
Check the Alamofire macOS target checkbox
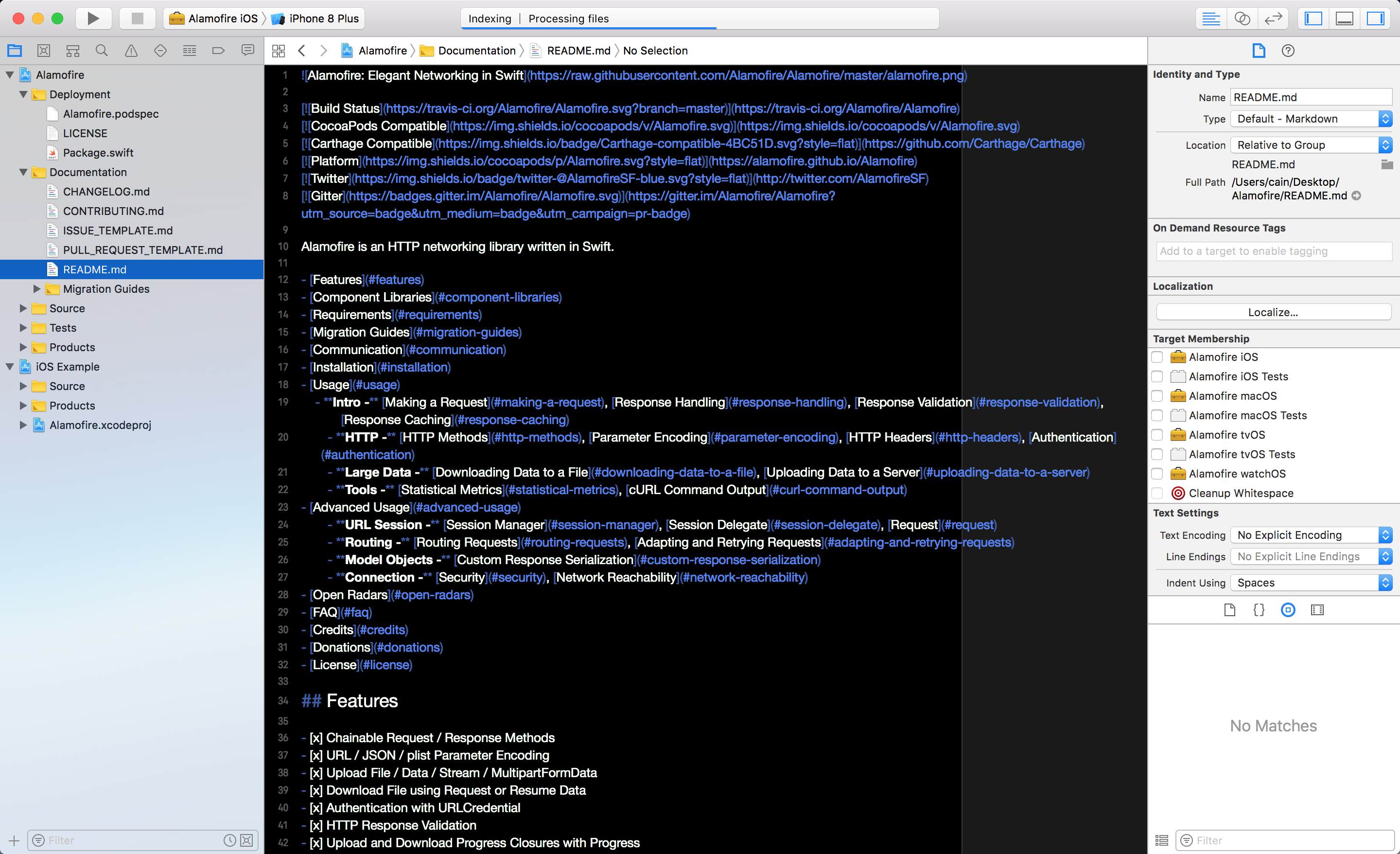click(x=1157, y=396)
